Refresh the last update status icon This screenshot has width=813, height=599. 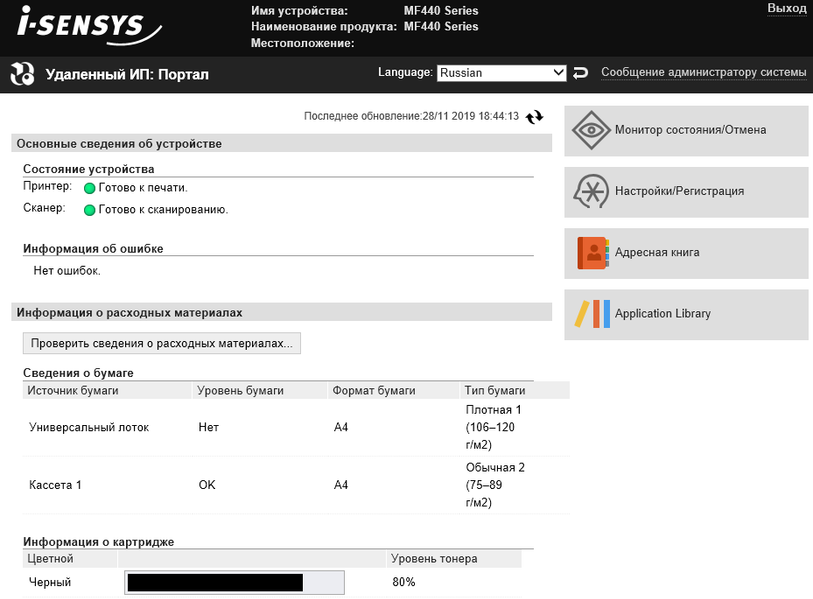click(535, 117)
